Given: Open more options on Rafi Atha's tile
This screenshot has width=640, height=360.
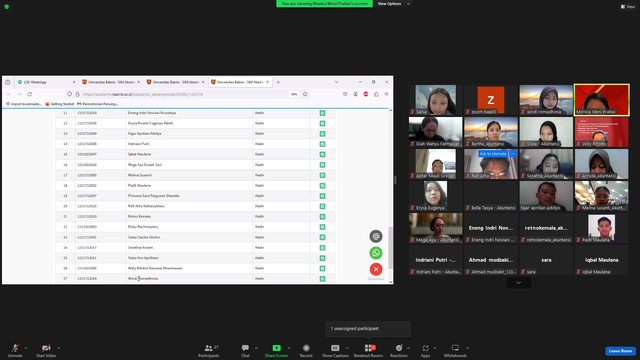Looking at the screenshot, I should click(513, 154).
